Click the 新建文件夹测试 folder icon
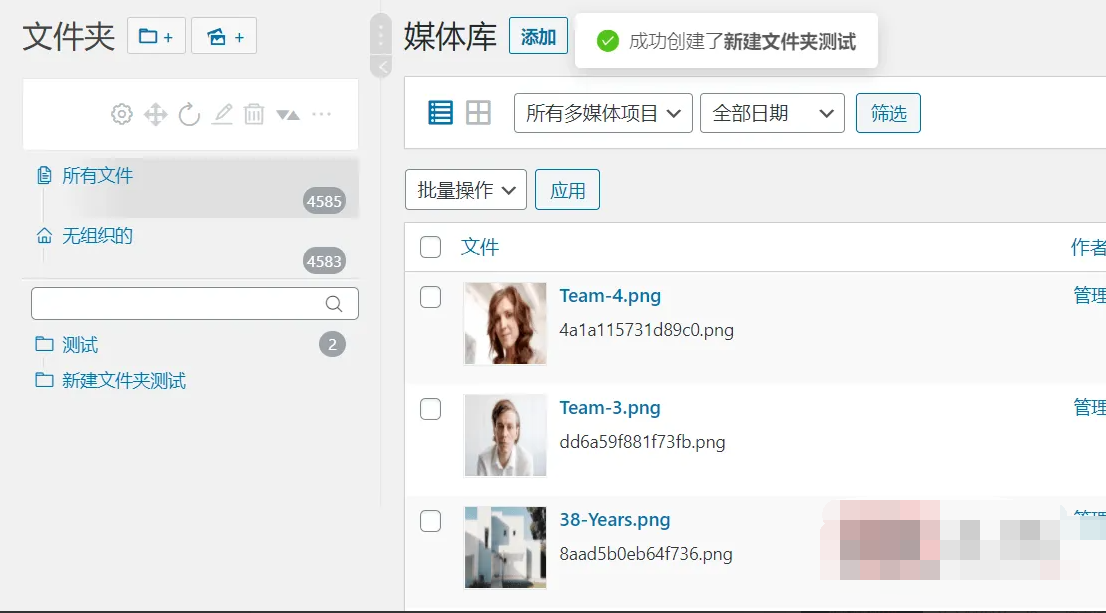The width and height of the screenshot is (1106, 613). (x=44, y=380)
